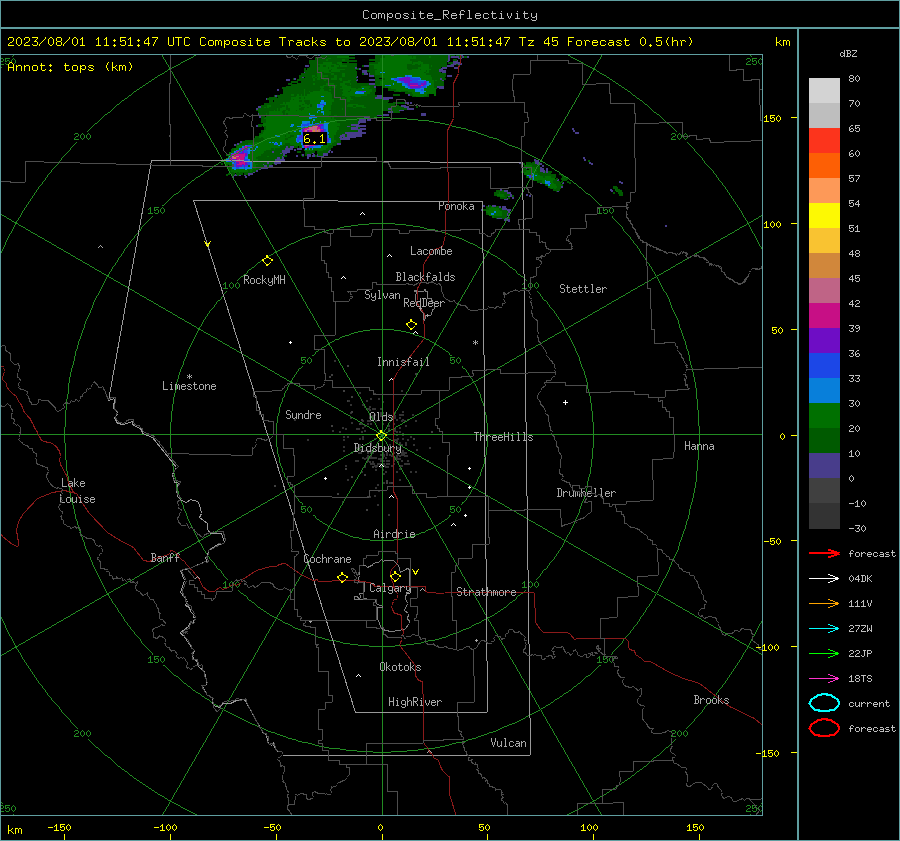Viewport: 900px width, 841px height.
Task: Select the dBZ scale heading
Action: pos(848,53)
